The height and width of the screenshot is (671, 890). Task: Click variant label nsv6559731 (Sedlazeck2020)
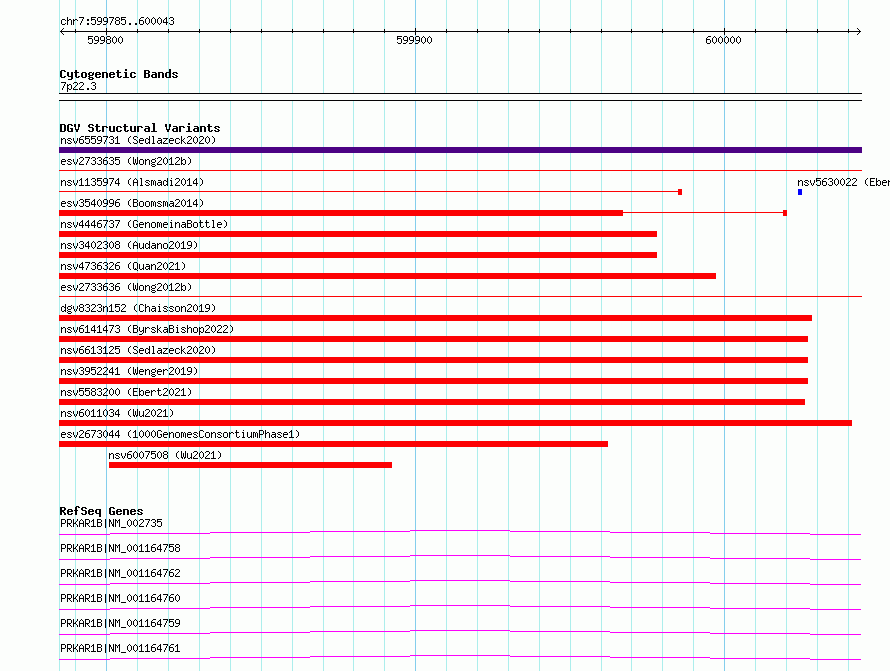click(x=138, y=140)
